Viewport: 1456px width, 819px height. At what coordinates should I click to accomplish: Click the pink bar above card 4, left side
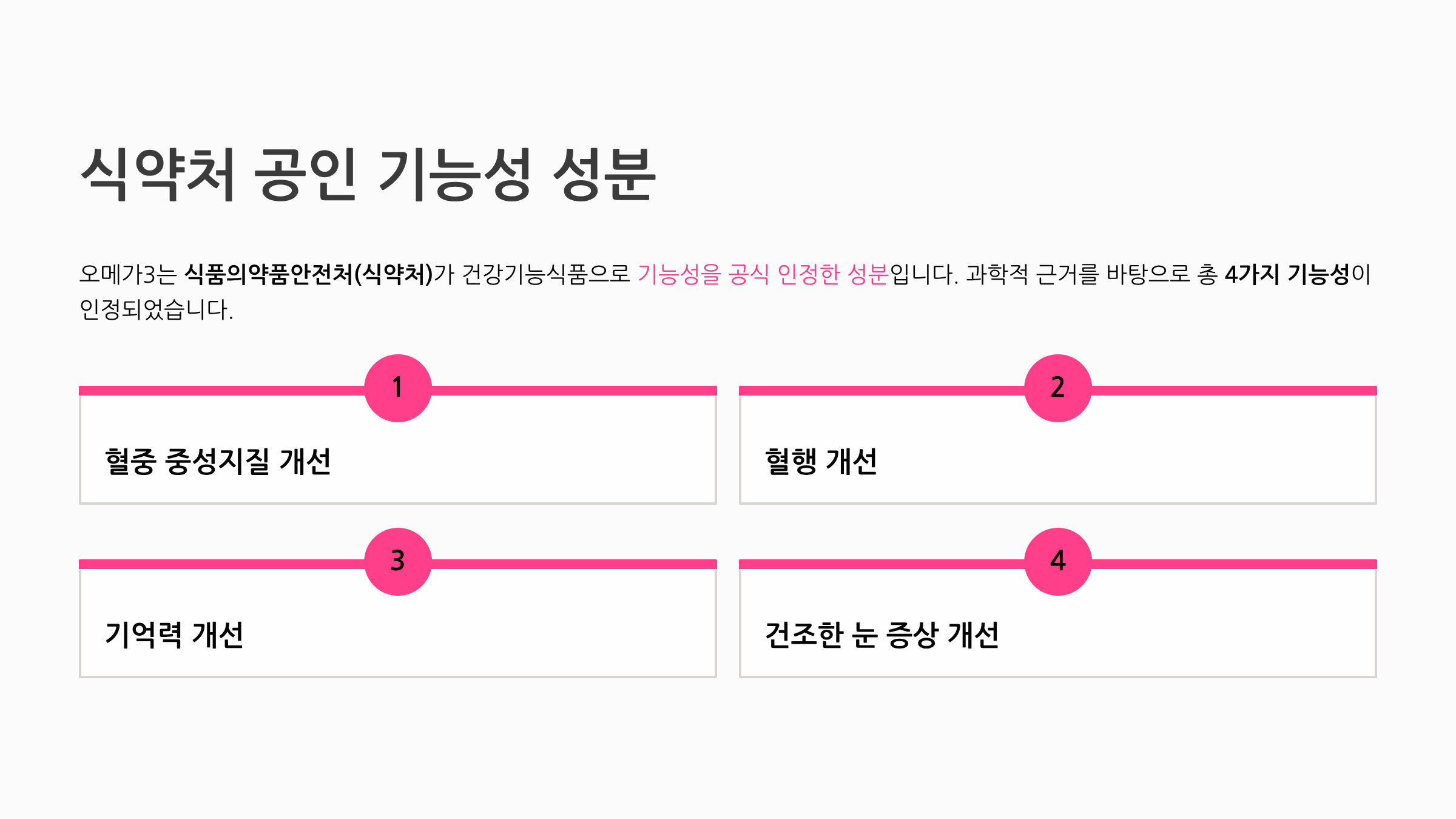click(882, 564)
